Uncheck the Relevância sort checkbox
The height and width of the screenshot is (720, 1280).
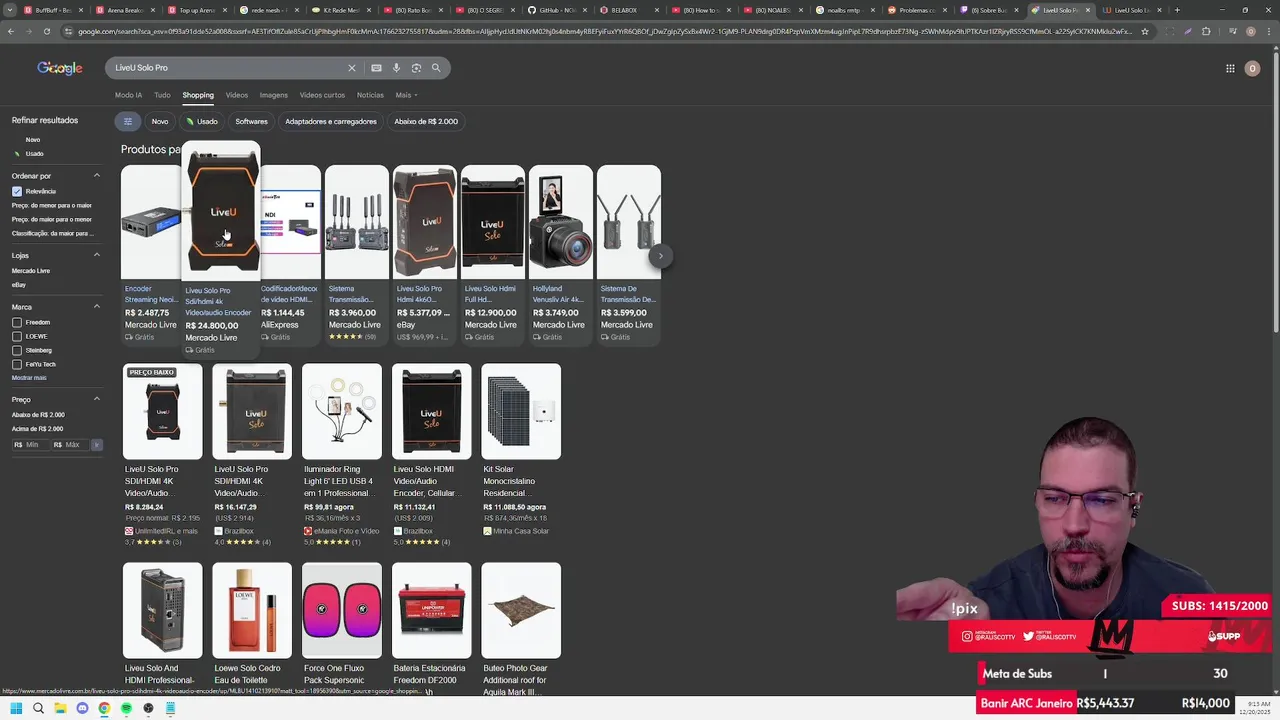tap(17, 191)
